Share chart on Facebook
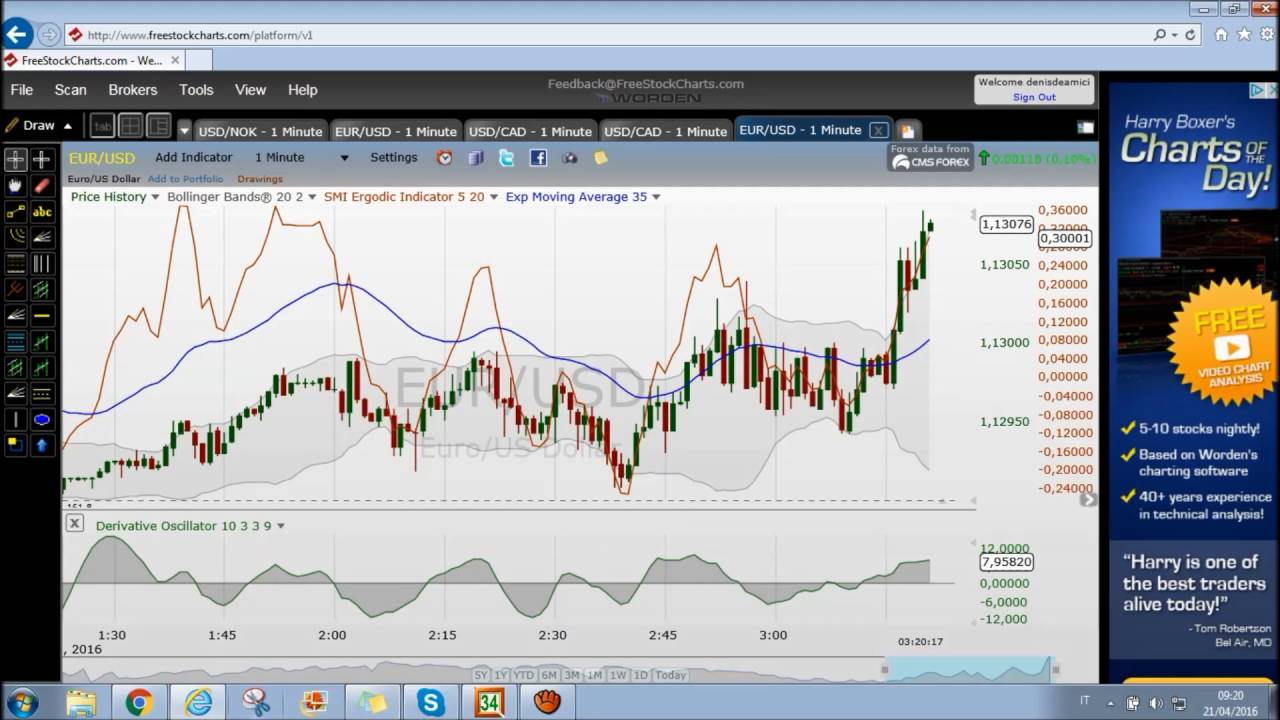 (x=538, y=158)
